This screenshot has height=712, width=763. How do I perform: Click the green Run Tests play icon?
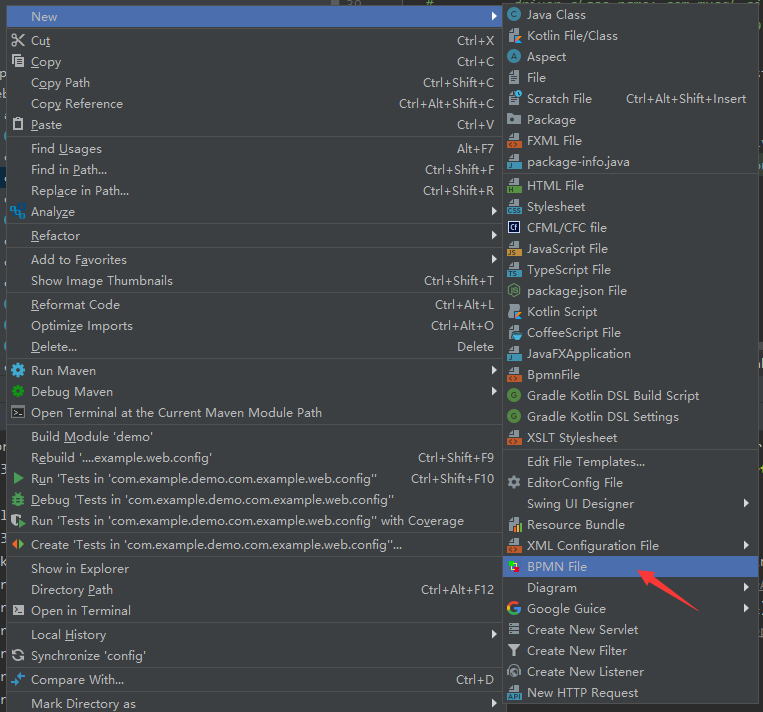18,478
